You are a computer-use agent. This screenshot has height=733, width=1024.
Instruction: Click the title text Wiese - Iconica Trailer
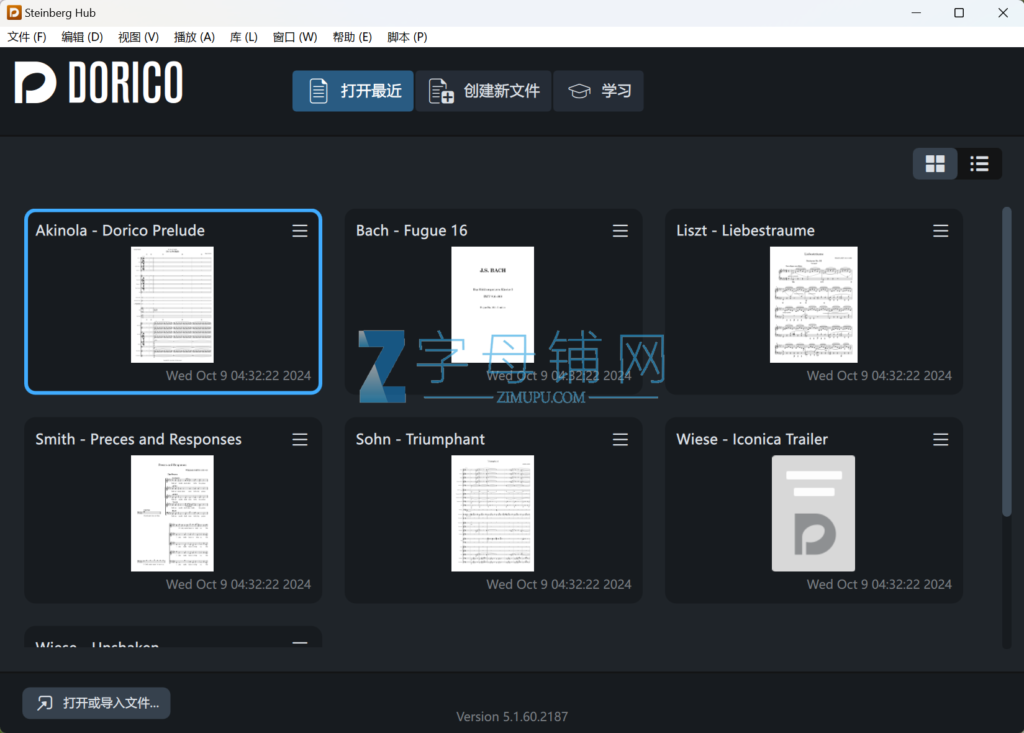[x=752, y=440]
